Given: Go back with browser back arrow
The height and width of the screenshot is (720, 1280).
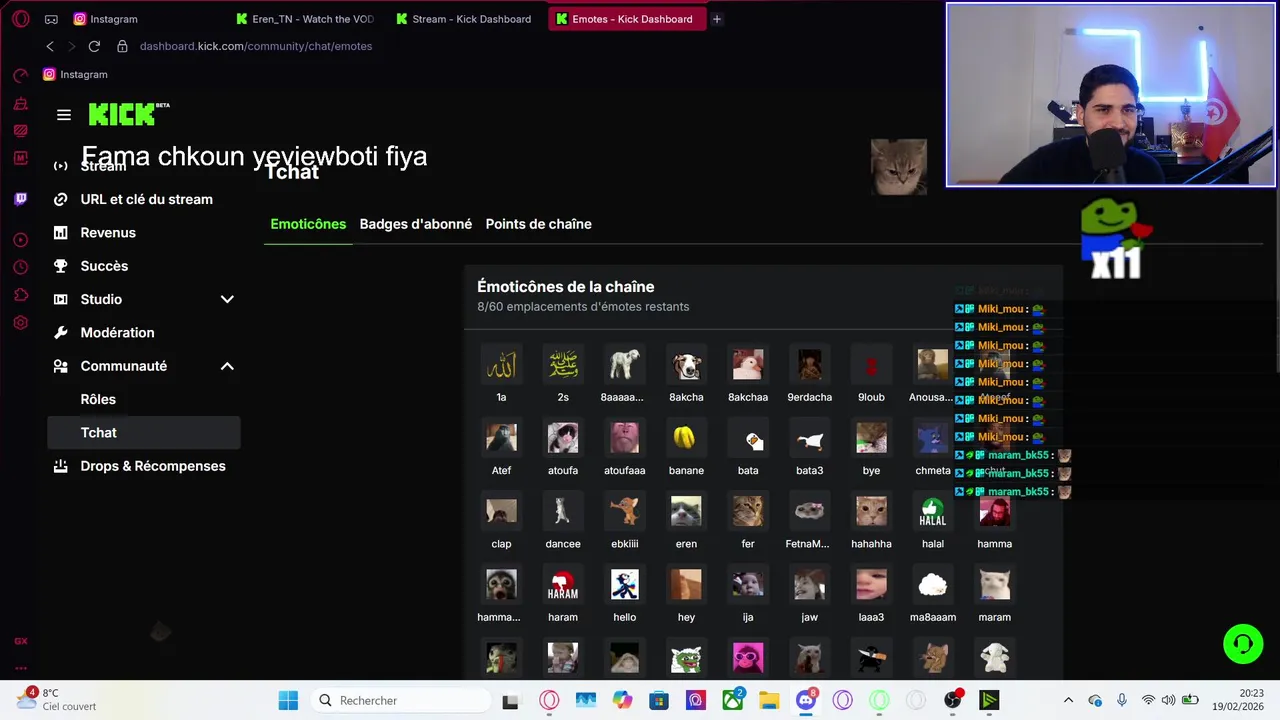Looking at the screenshot, I should click(50, 46).
